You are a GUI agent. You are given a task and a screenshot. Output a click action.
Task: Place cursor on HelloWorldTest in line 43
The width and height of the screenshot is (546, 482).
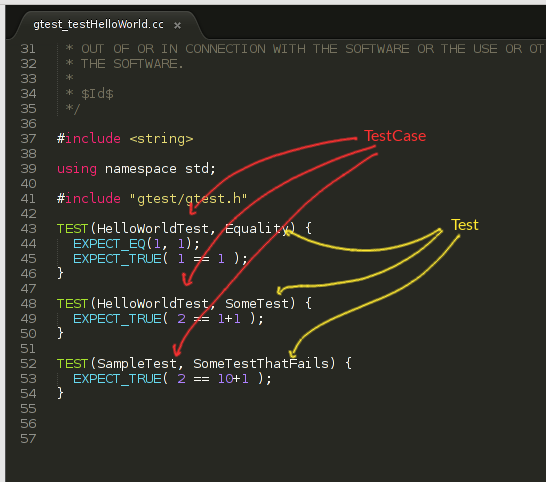coord(153,229)
